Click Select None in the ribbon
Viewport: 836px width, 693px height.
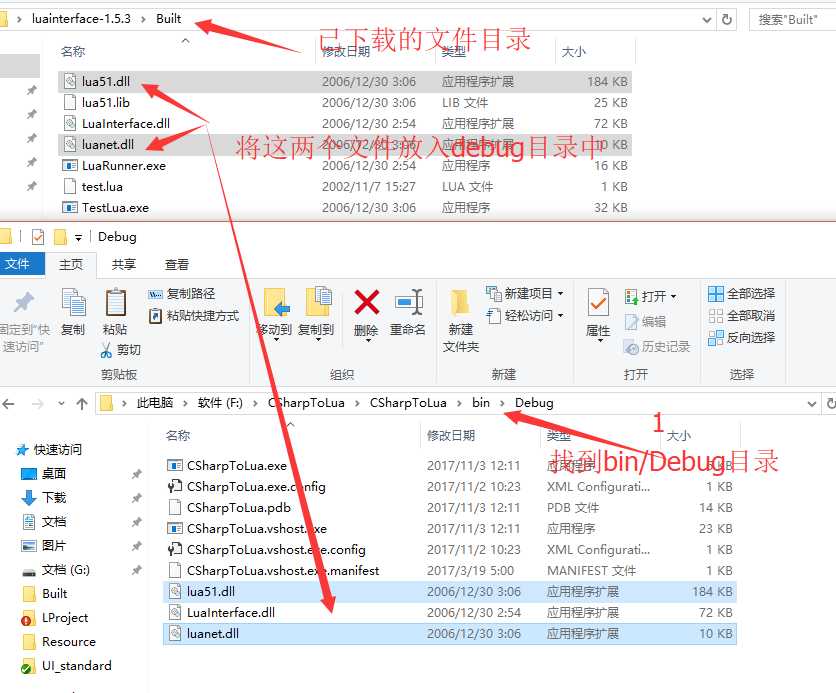742,316
